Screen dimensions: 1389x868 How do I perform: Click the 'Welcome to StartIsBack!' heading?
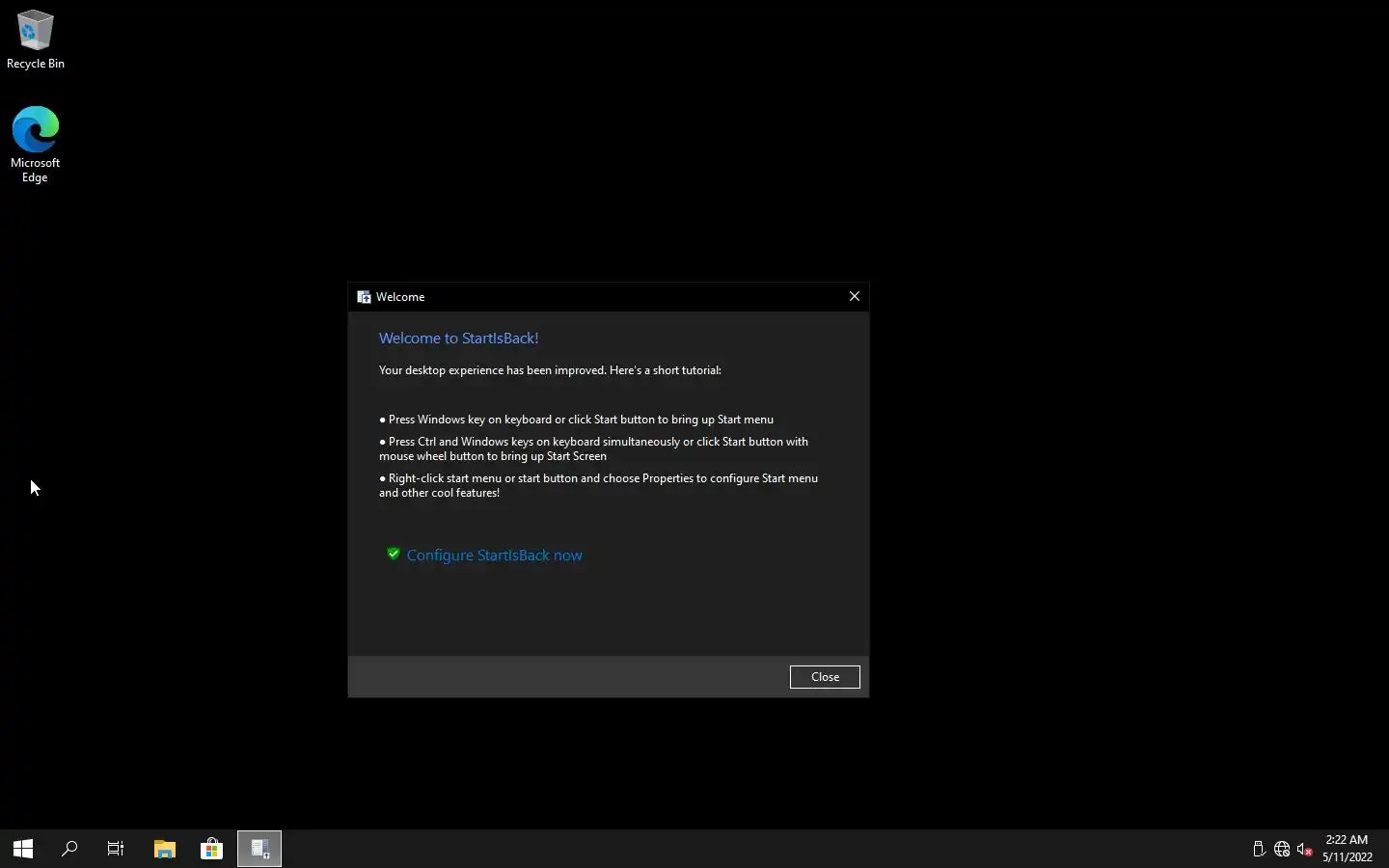point(459,339)
